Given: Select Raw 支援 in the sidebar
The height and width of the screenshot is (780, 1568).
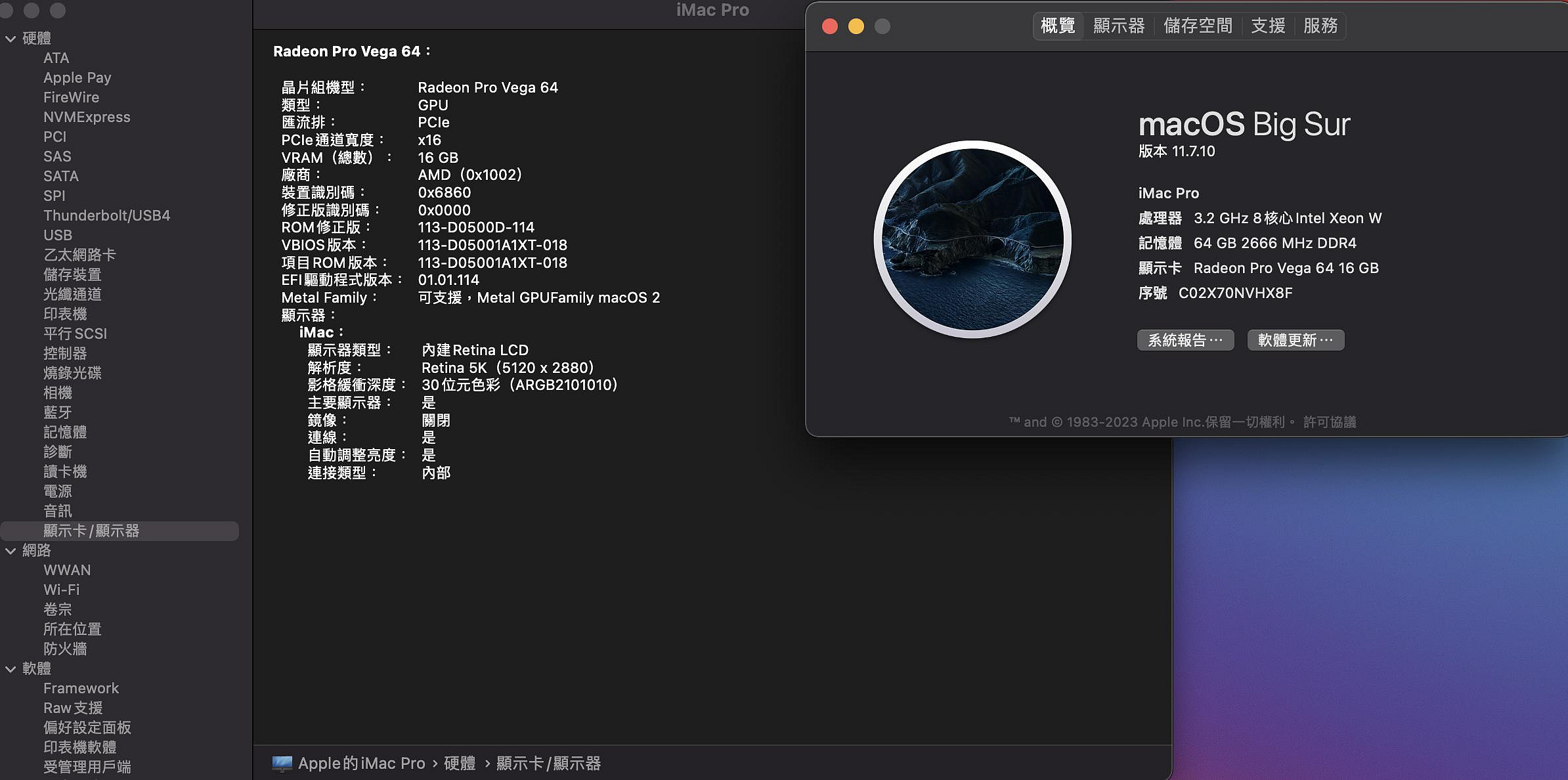Looking at the screenshot, I should click(x=73, y=708).
